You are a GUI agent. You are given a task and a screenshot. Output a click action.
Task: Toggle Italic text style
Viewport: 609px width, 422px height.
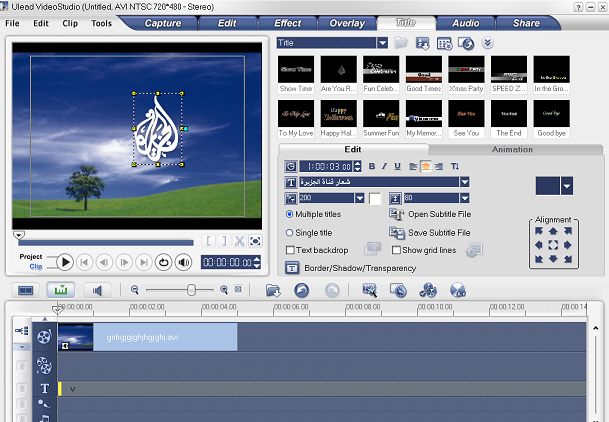(x=384, y=167)
